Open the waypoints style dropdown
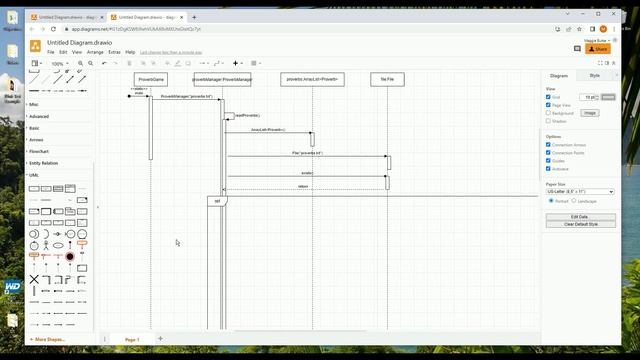Viewport: 640px width, 360px height. point(218,63)
